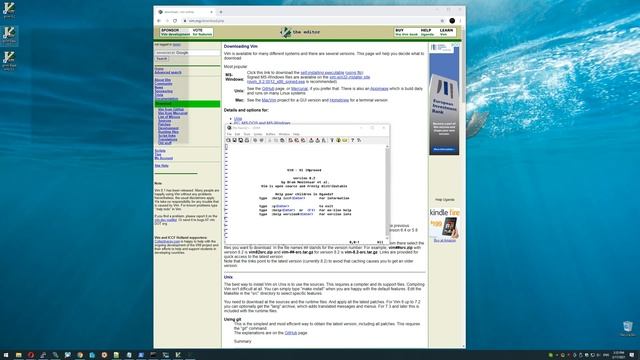Open File menu in gVim window

click(229, 134)
